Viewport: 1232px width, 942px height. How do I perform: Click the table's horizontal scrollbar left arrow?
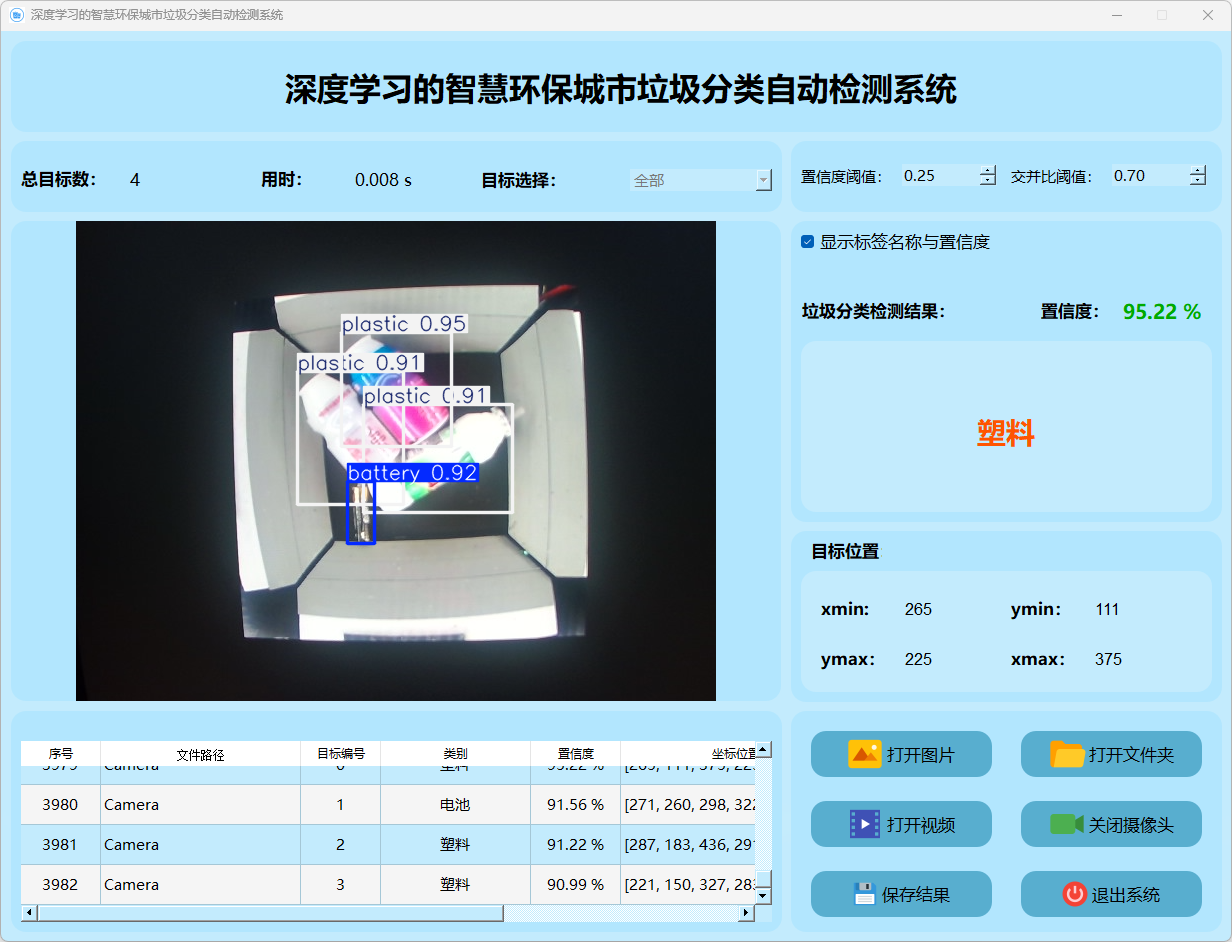coord(29,913)
